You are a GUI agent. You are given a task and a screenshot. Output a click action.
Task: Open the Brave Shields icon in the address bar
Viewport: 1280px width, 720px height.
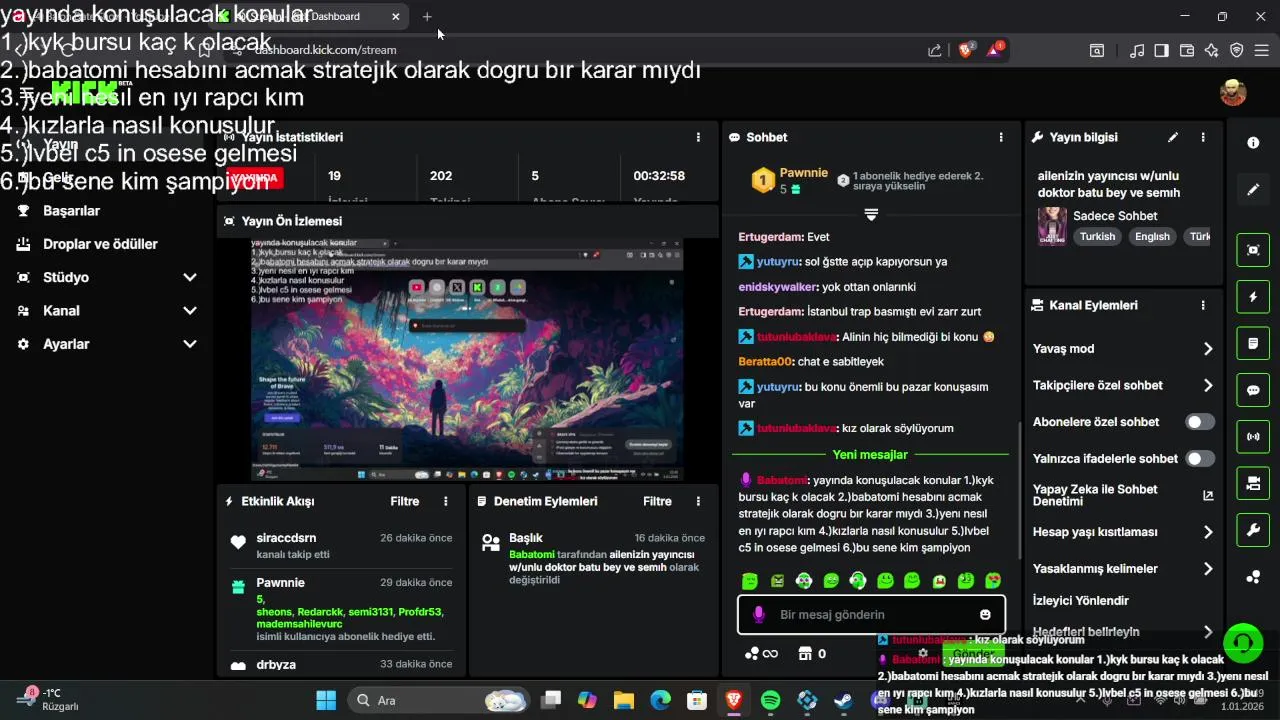point(965,49)
